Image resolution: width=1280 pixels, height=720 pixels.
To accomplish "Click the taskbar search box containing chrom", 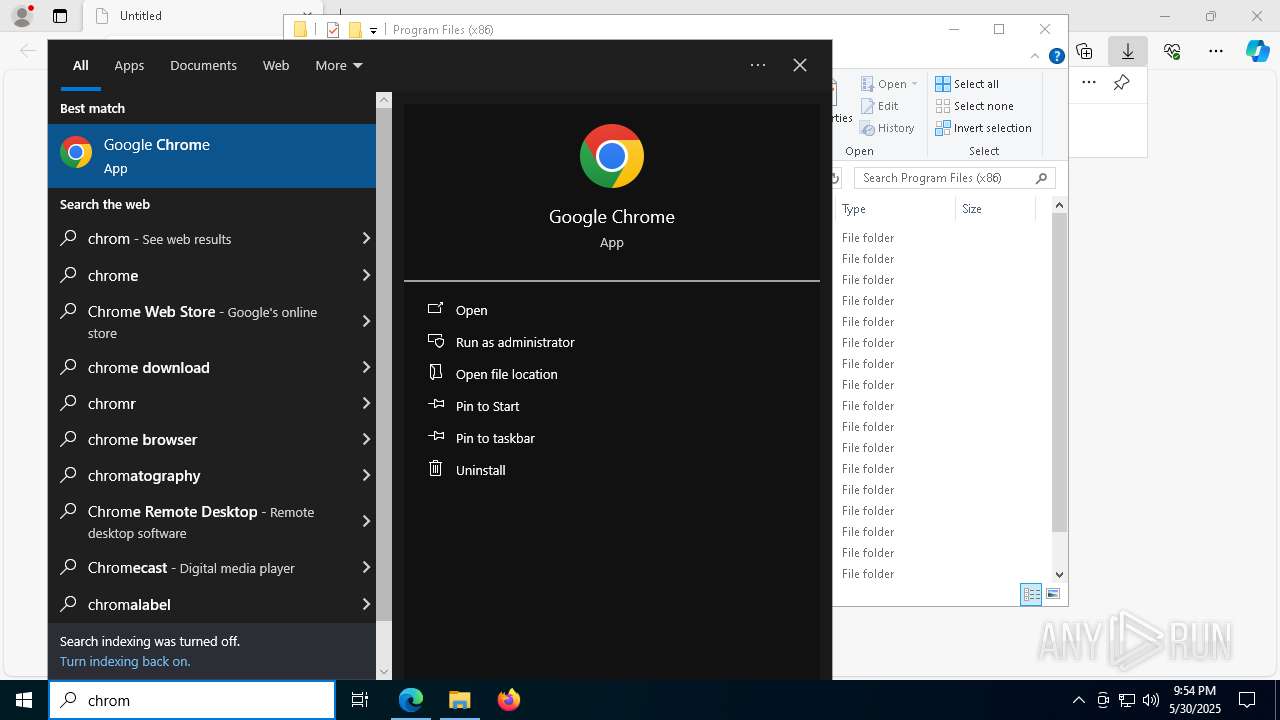I will [192, 700].
